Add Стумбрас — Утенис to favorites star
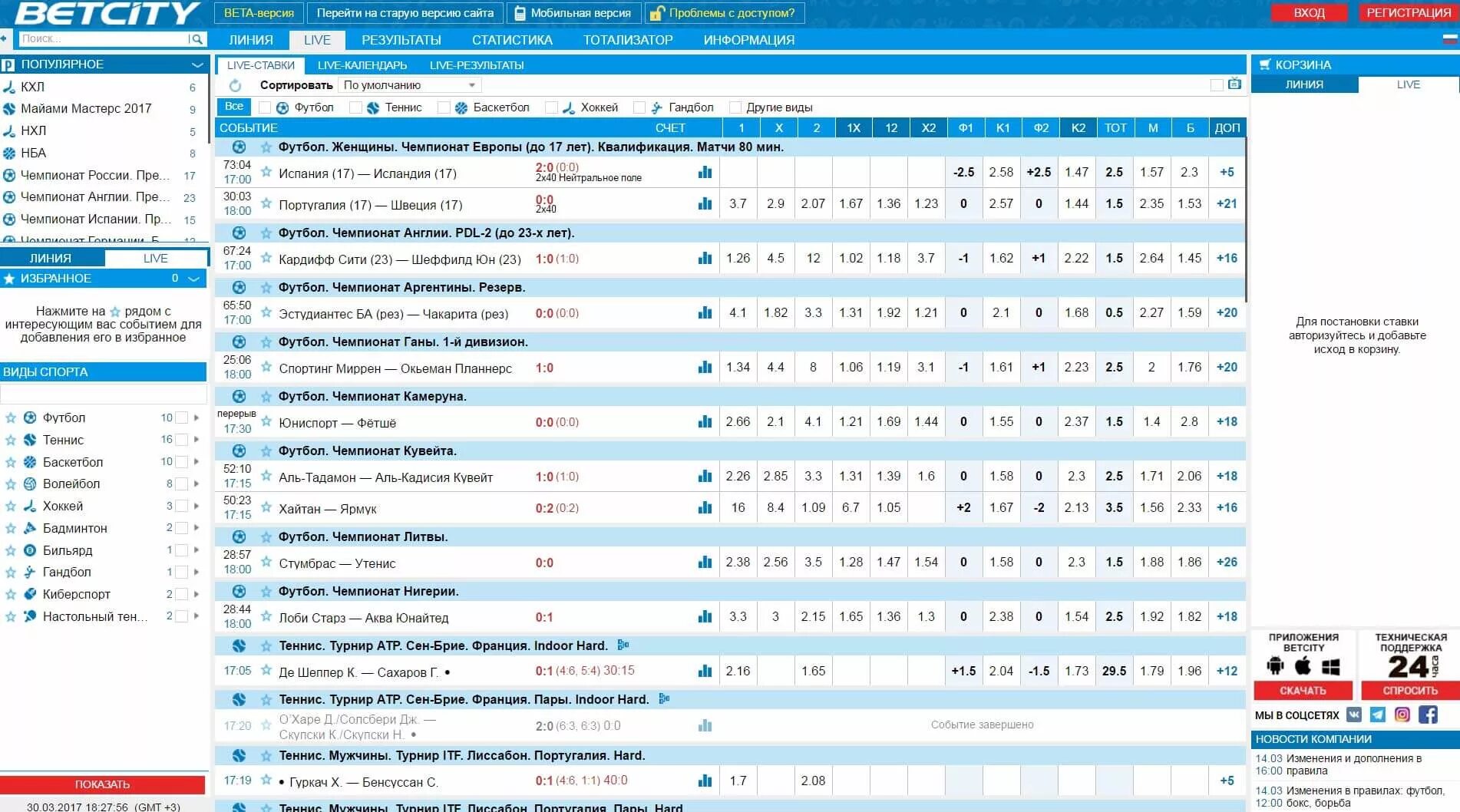The image size is (1460, 812). [x=266, y=562]
